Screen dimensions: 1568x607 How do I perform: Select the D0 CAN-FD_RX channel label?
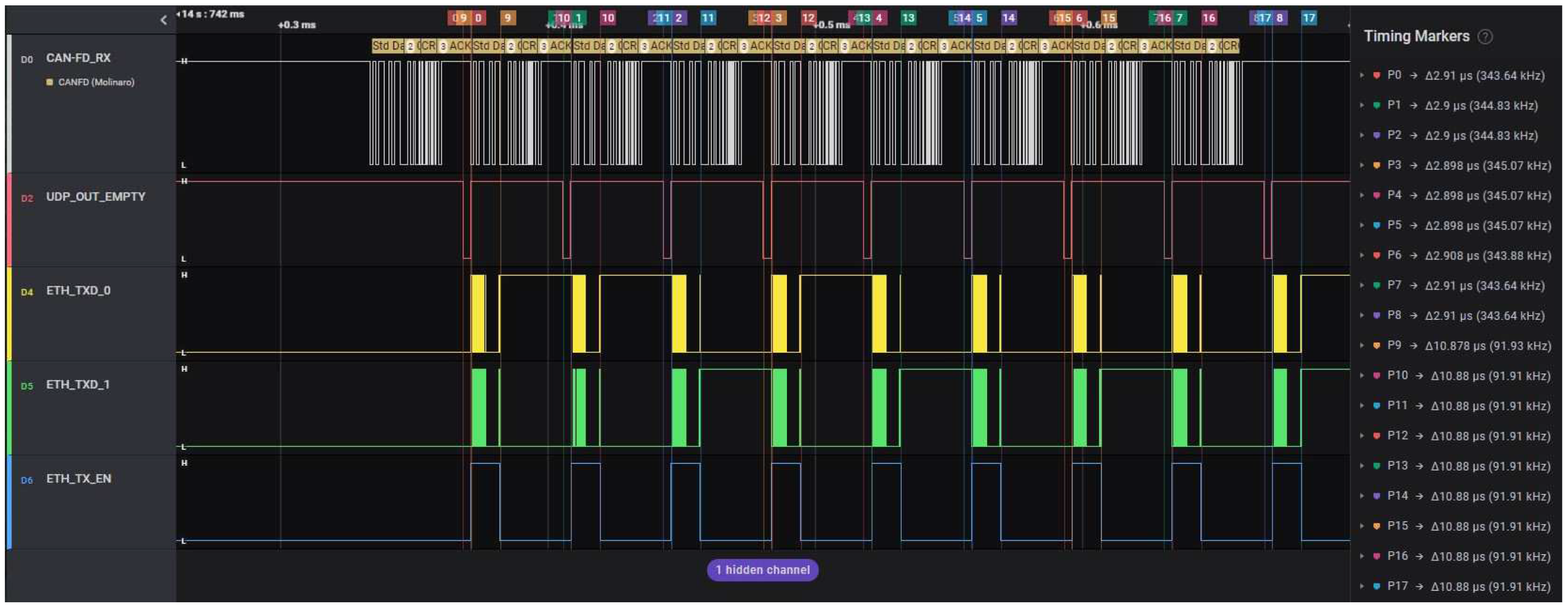click(x=78, y=58)
